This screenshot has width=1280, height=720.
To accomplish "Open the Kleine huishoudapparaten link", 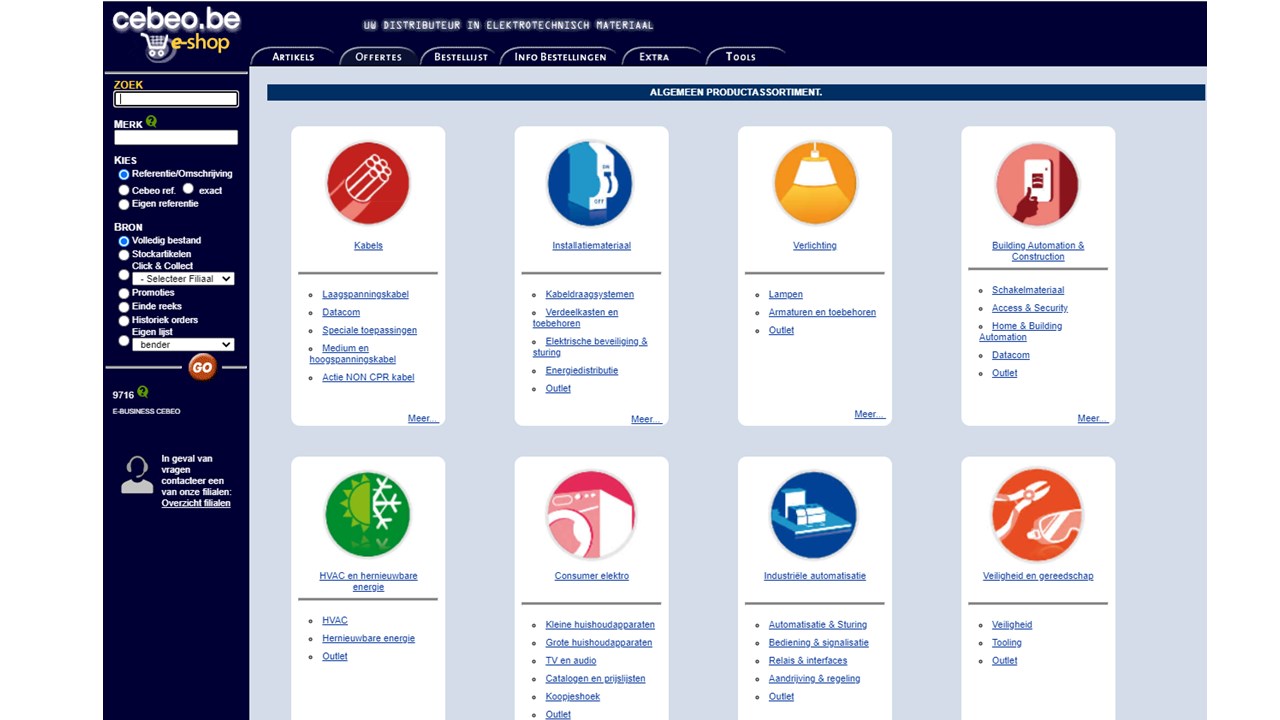I will (600, 624).
